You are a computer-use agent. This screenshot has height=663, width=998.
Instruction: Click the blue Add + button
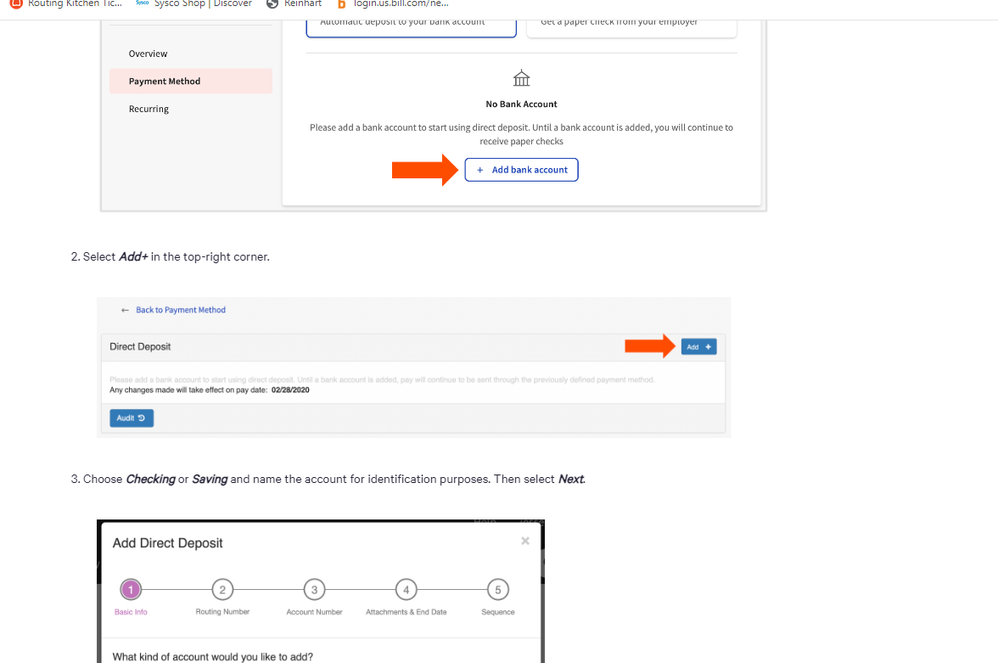coord(699,347)
